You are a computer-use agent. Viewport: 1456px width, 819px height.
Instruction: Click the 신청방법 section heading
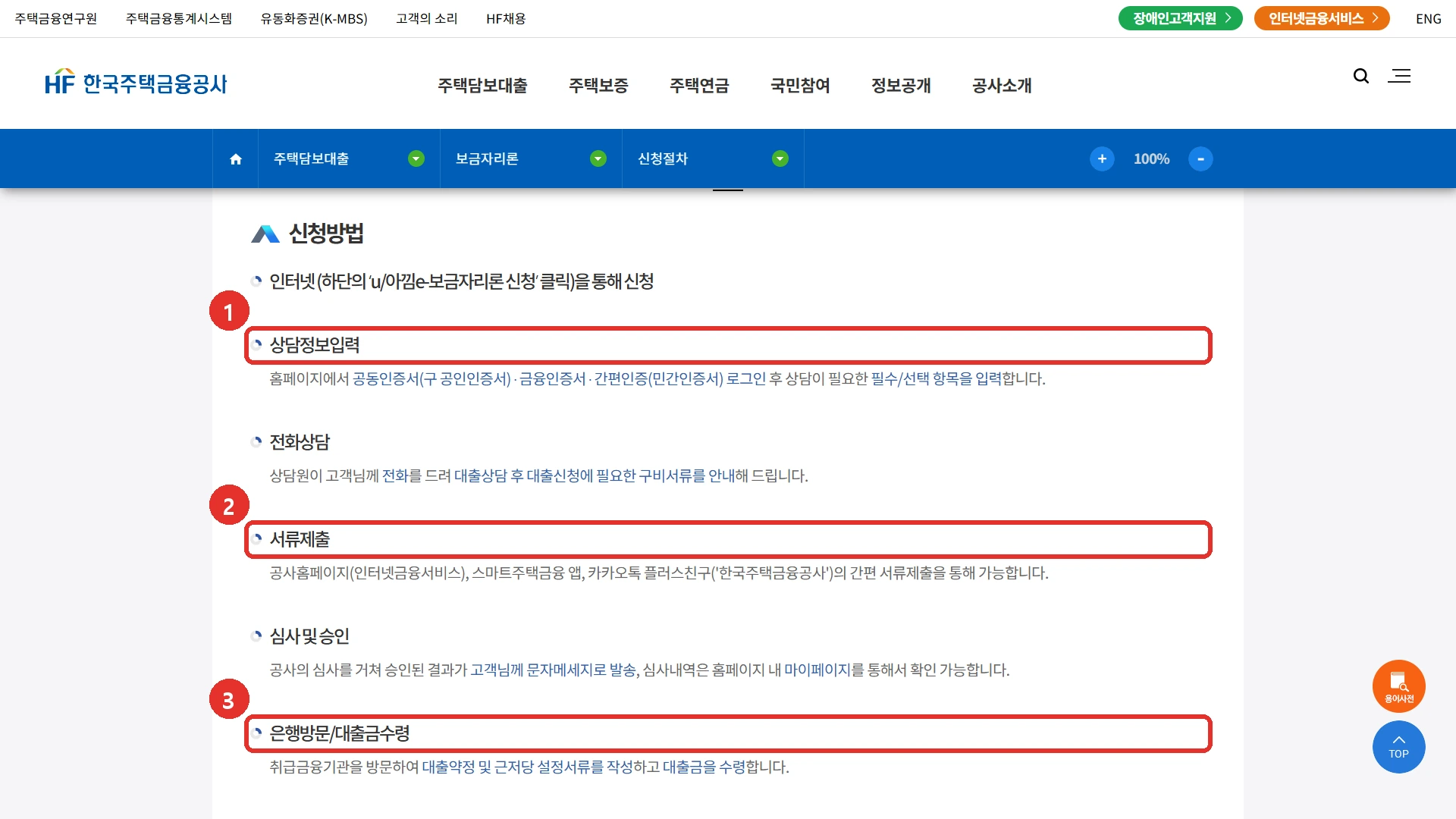326,233
